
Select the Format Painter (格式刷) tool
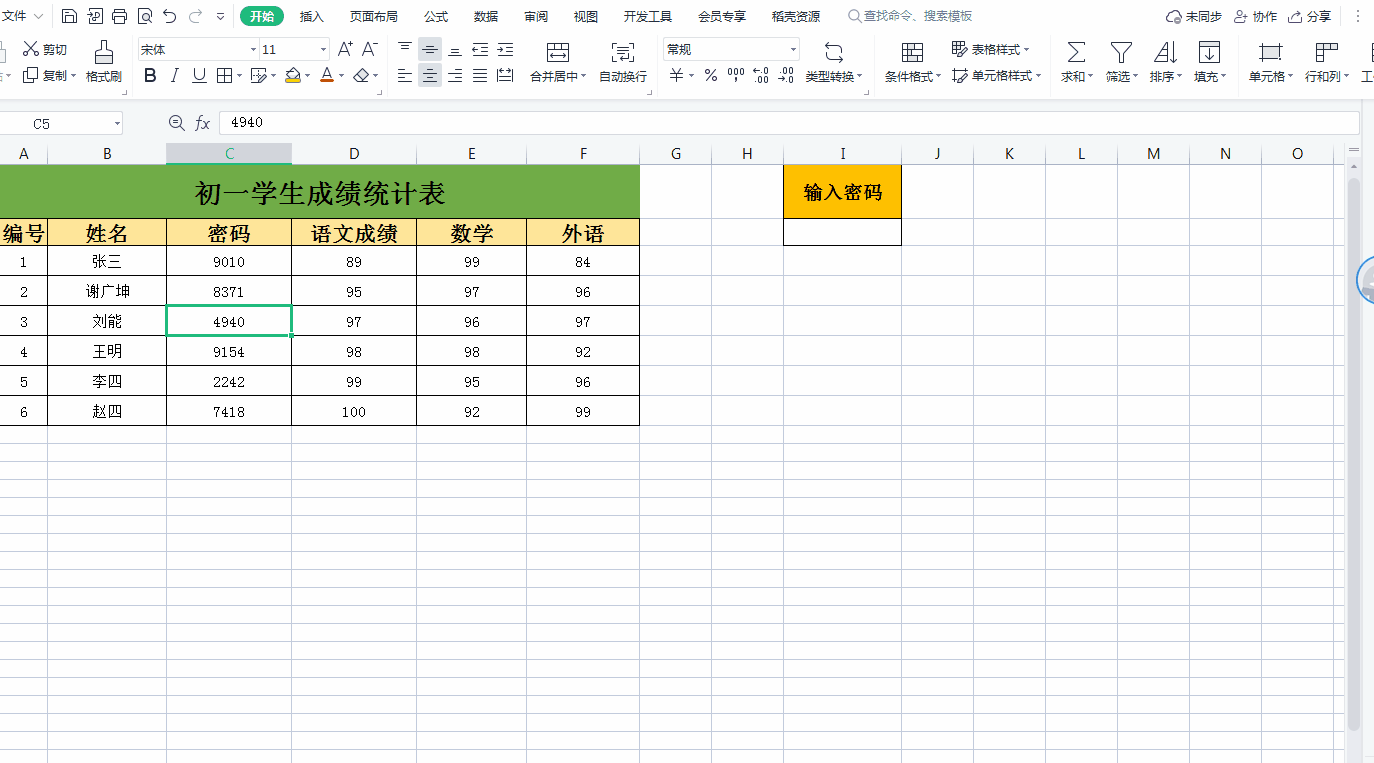[104, 62]
